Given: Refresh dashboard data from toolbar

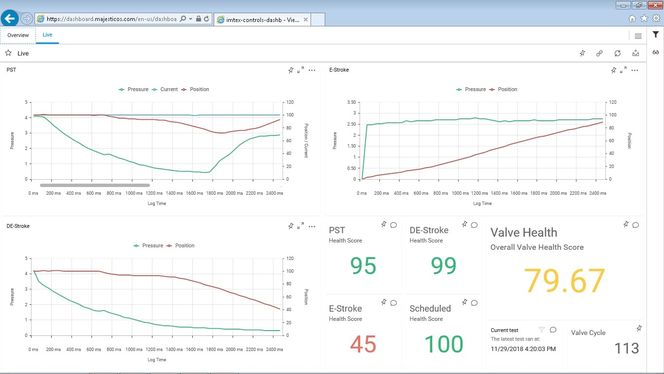Looking at the screenshot, I should click(x=617, y=53).
